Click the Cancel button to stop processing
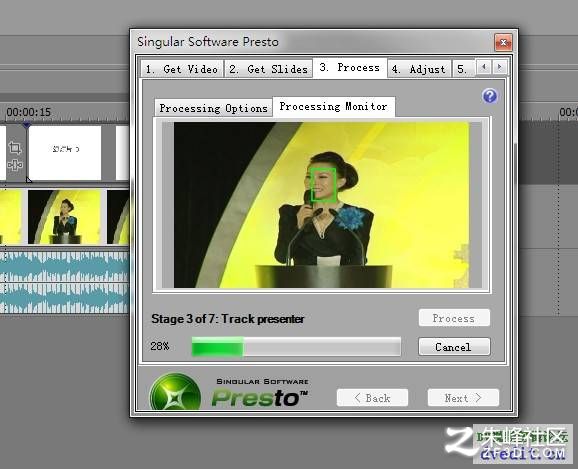Image resolution: width=578 pixels, height=469 pixels. coord(454,347)
